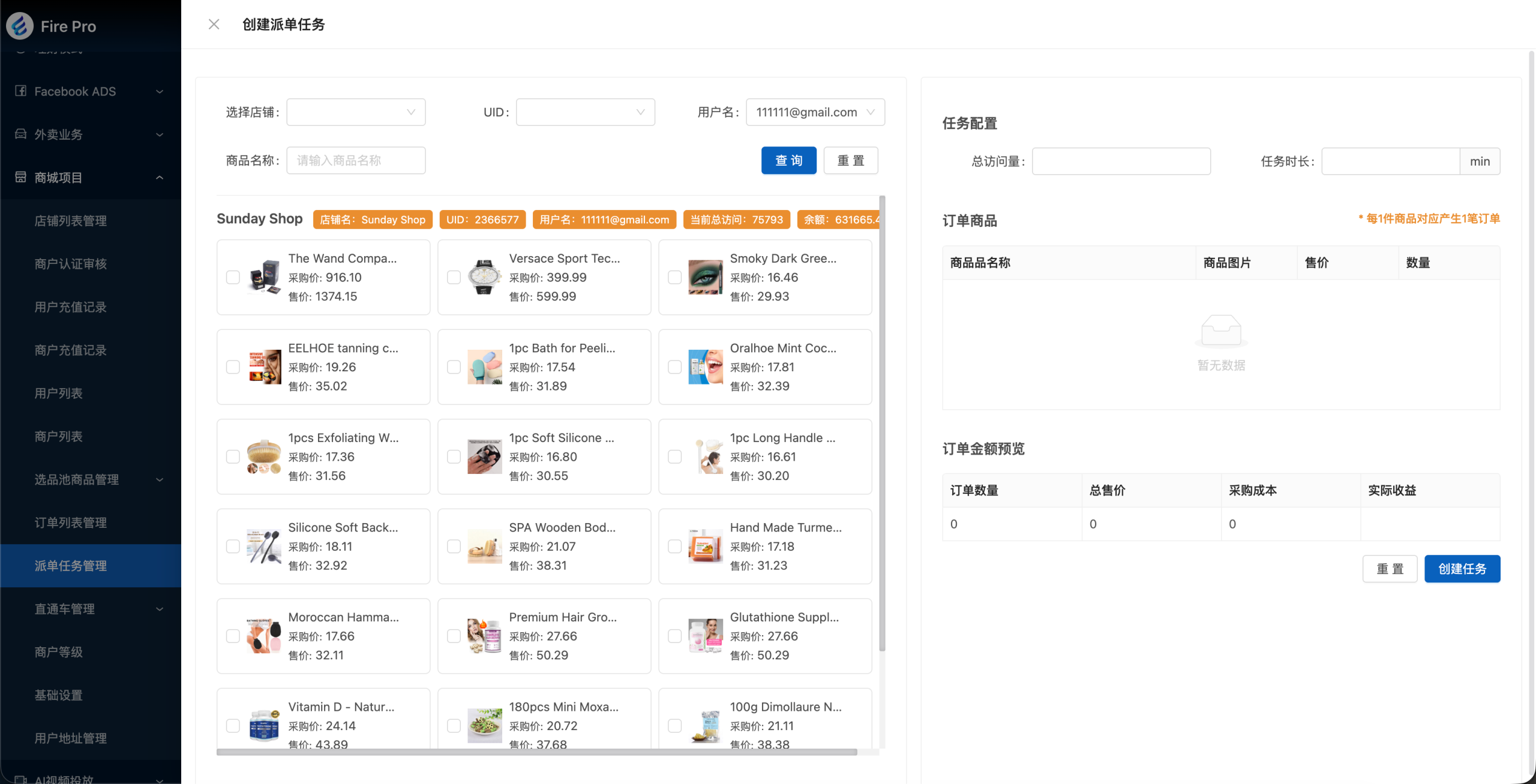This screenshot has height=784, width=1536.
Task: Click the X icon beside 创建派单任务
Action: coord(214,25)
